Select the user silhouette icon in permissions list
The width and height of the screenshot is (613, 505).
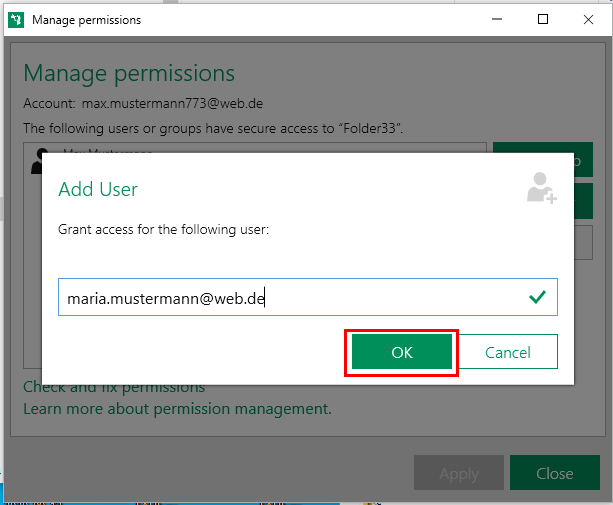37,159
